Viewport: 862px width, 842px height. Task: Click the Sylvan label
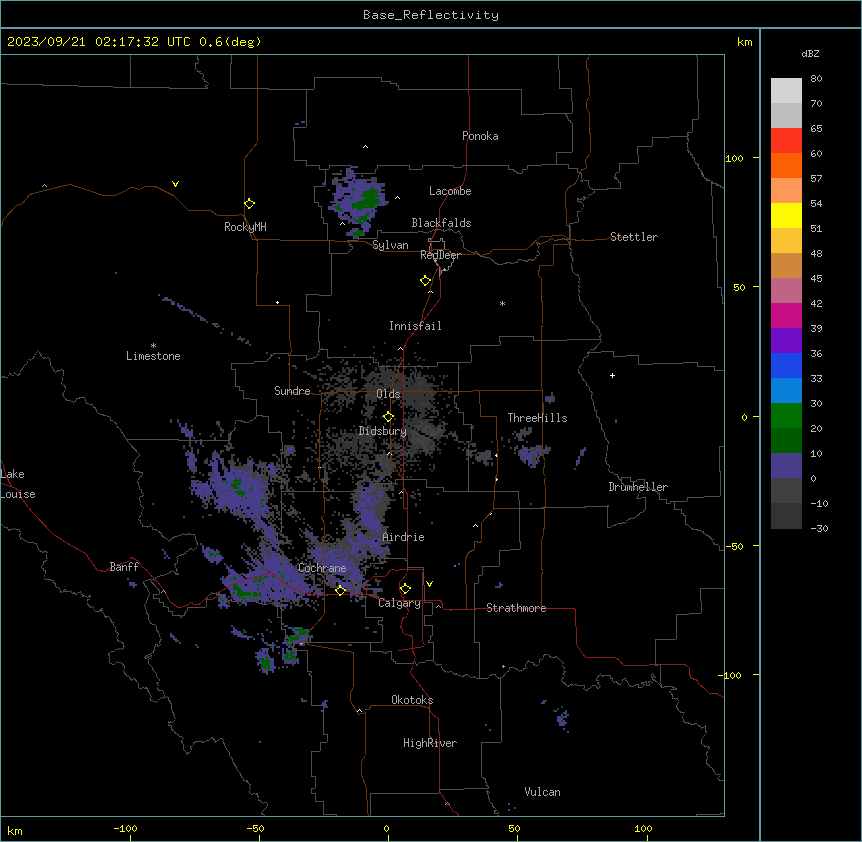[x=390, y=245]
